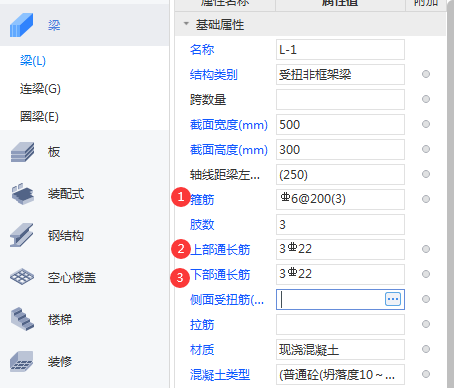This screenshot has width=454, height=388.
Task: Select the 装配式 prefabricated icon
Action: point(22,194)
